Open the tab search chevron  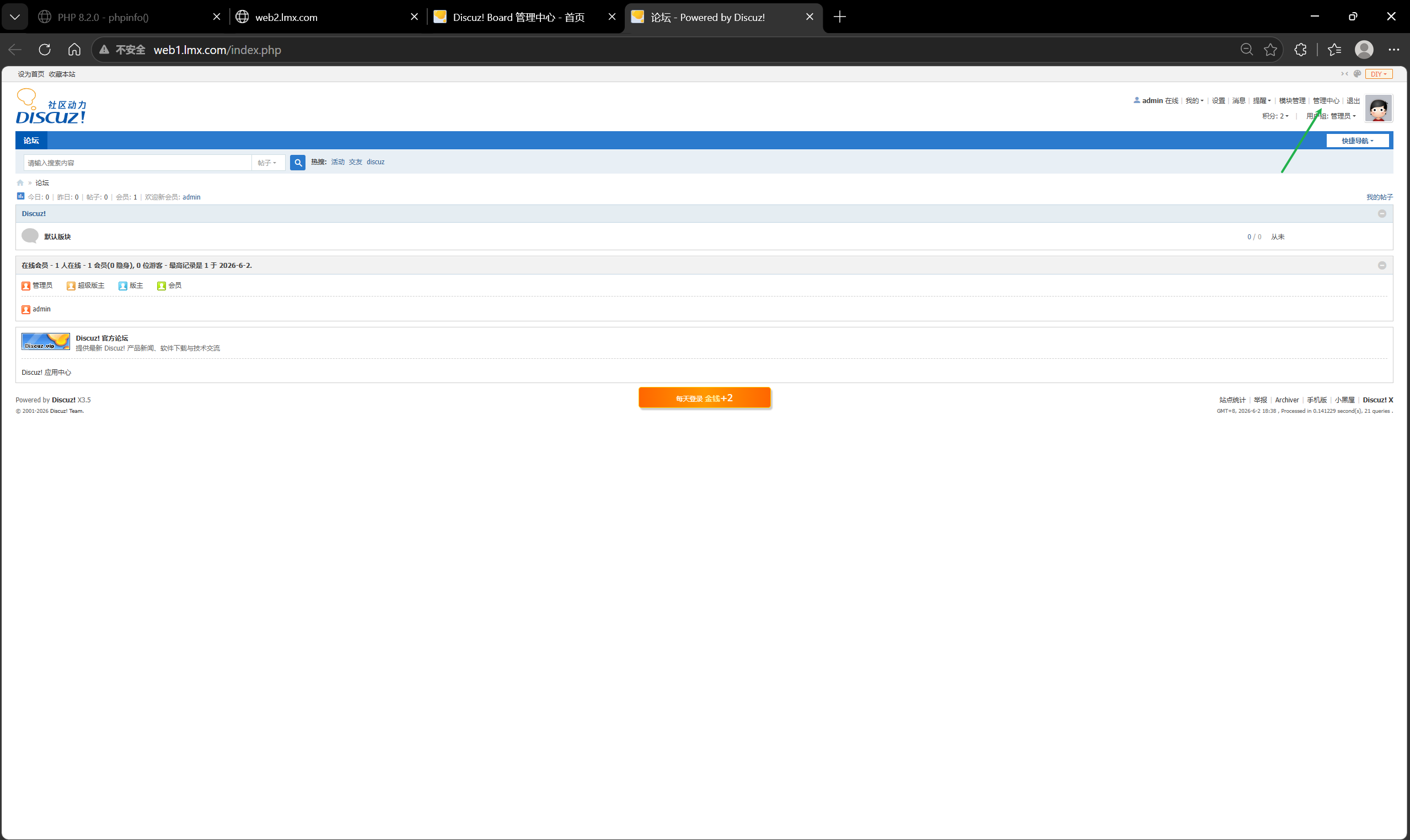pos(15,17)
